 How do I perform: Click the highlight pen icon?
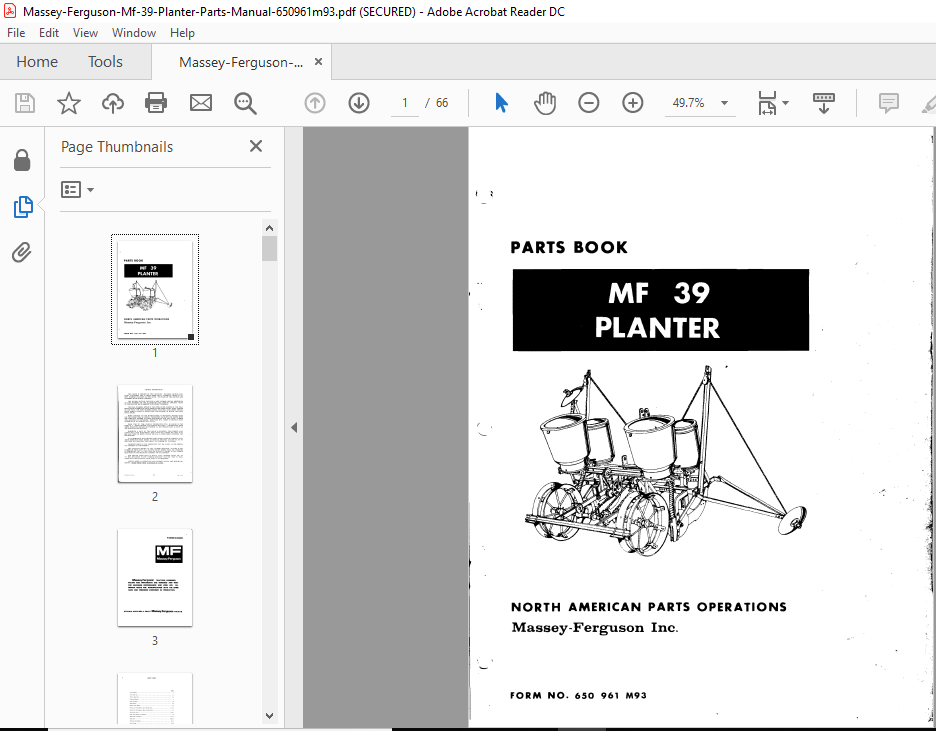tap(929, 104)
